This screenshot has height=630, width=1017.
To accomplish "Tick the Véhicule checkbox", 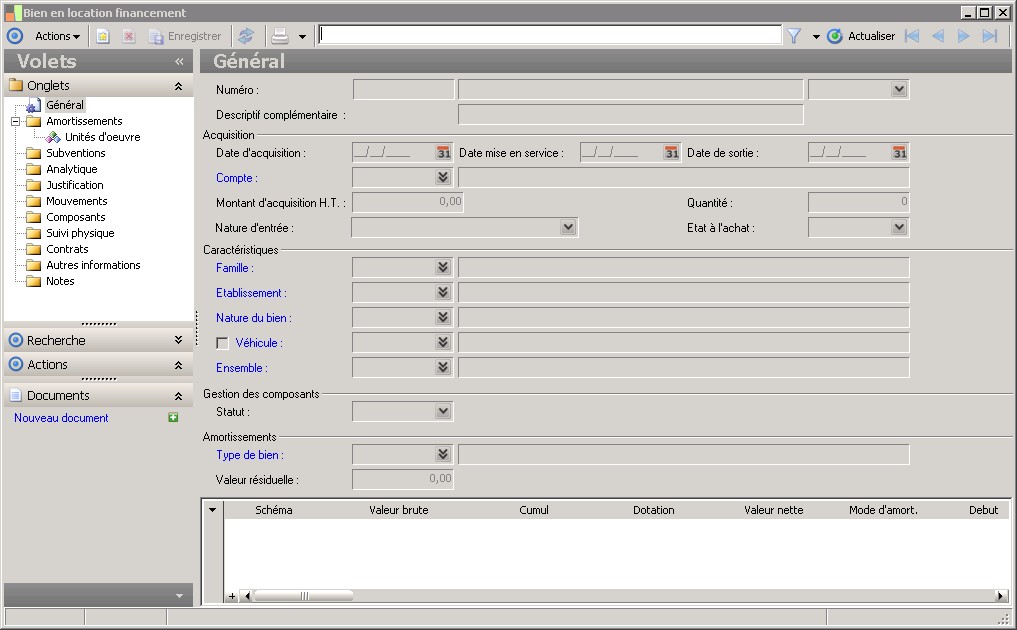I will click(223, 343).
